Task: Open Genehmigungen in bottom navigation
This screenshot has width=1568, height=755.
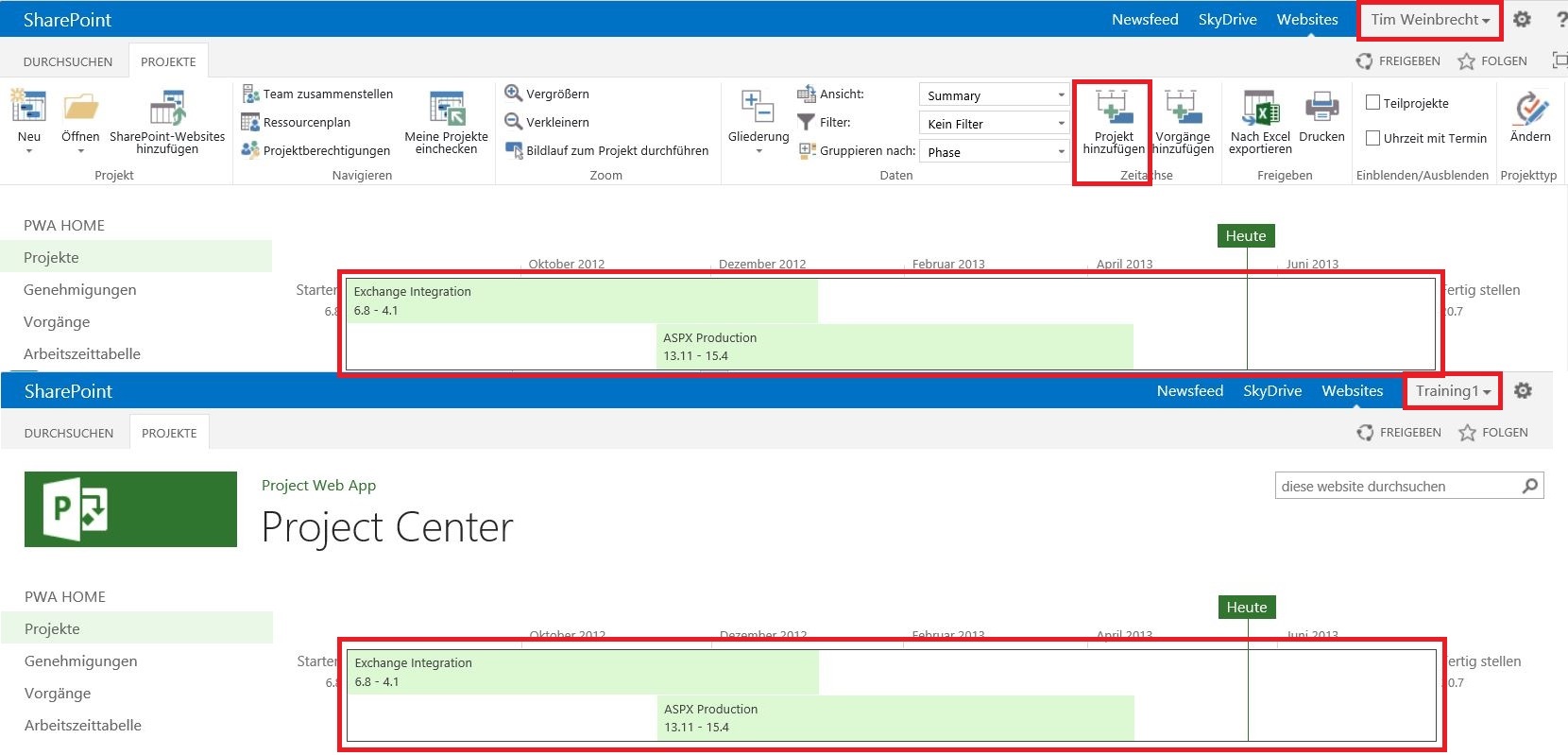Action: coord(81,661)
